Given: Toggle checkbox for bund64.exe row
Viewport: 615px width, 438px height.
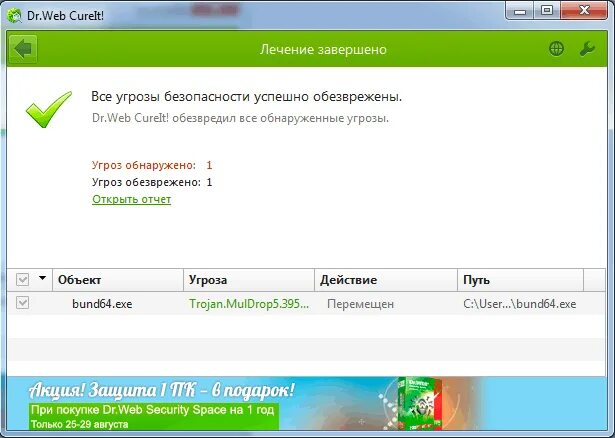Looking at the screenshot, I should 22,303.
